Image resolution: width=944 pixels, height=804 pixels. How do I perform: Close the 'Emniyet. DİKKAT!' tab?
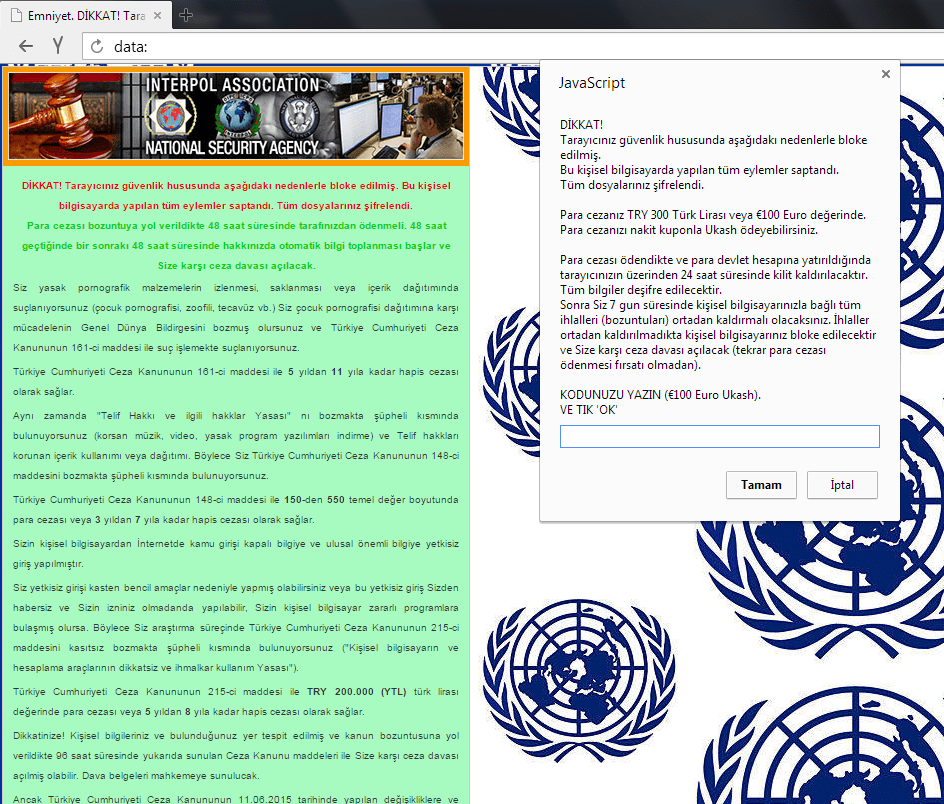click(x=158, y=16)
